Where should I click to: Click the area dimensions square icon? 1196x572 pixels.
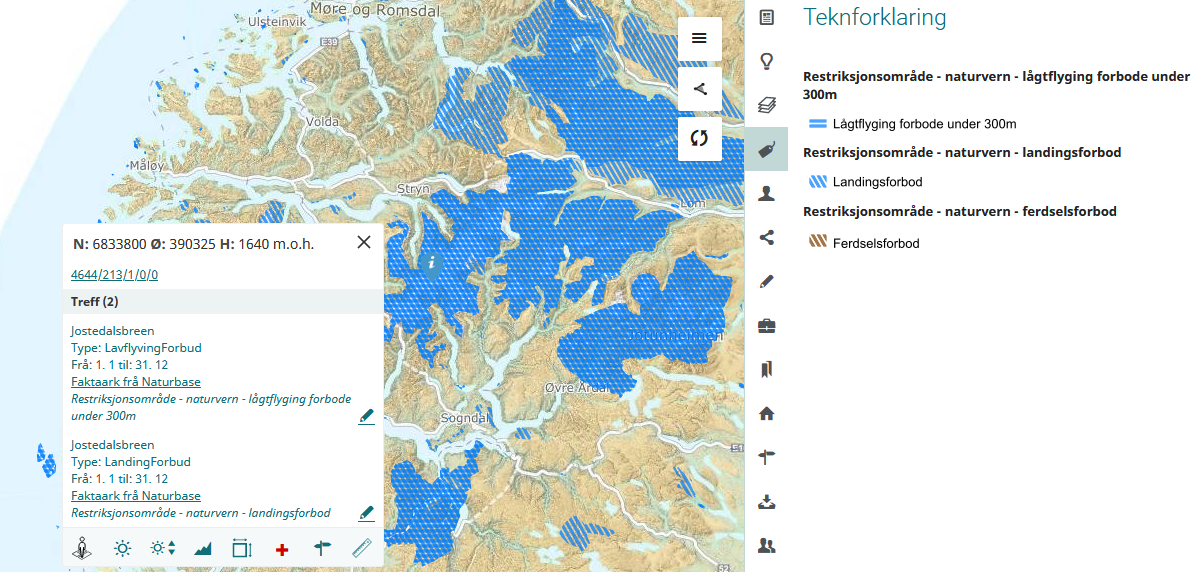[242, 548]
